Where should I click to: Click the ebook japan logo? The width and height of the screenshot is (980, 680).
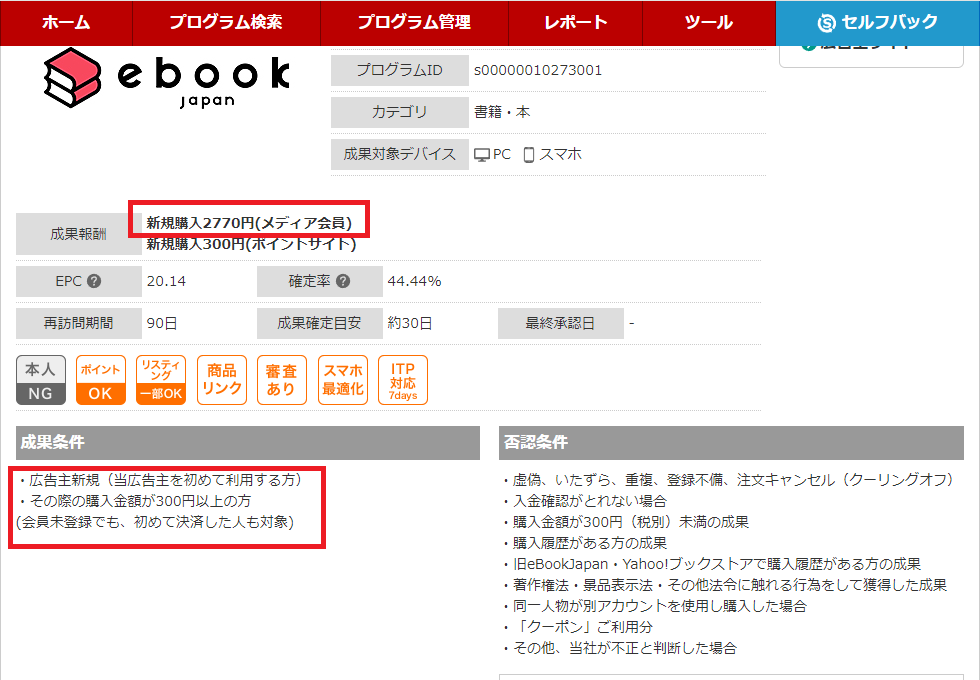167,79
